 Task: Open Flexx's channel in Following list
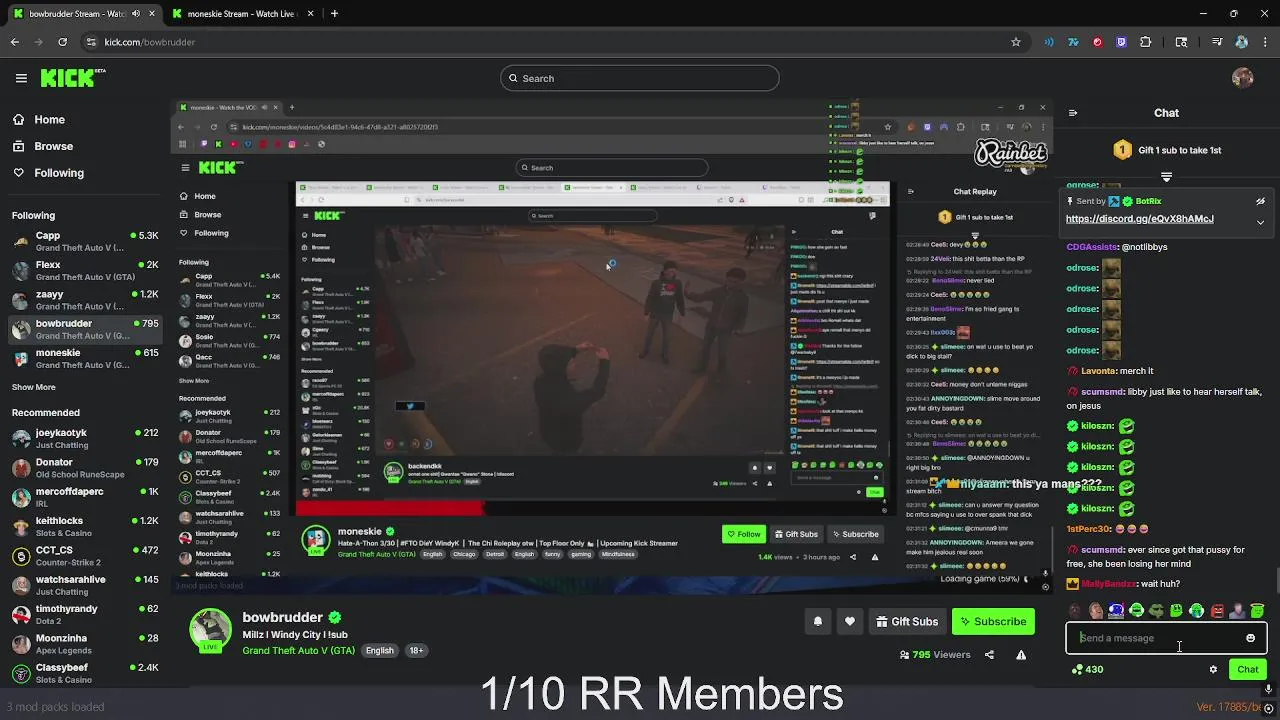(85, 270)
